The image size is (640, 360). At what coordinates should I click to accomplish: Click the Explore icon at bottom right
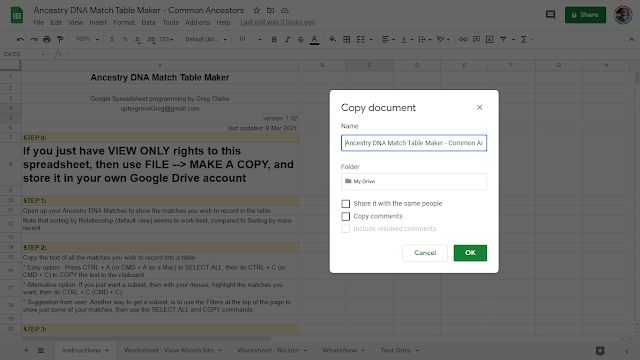(600, 351)
